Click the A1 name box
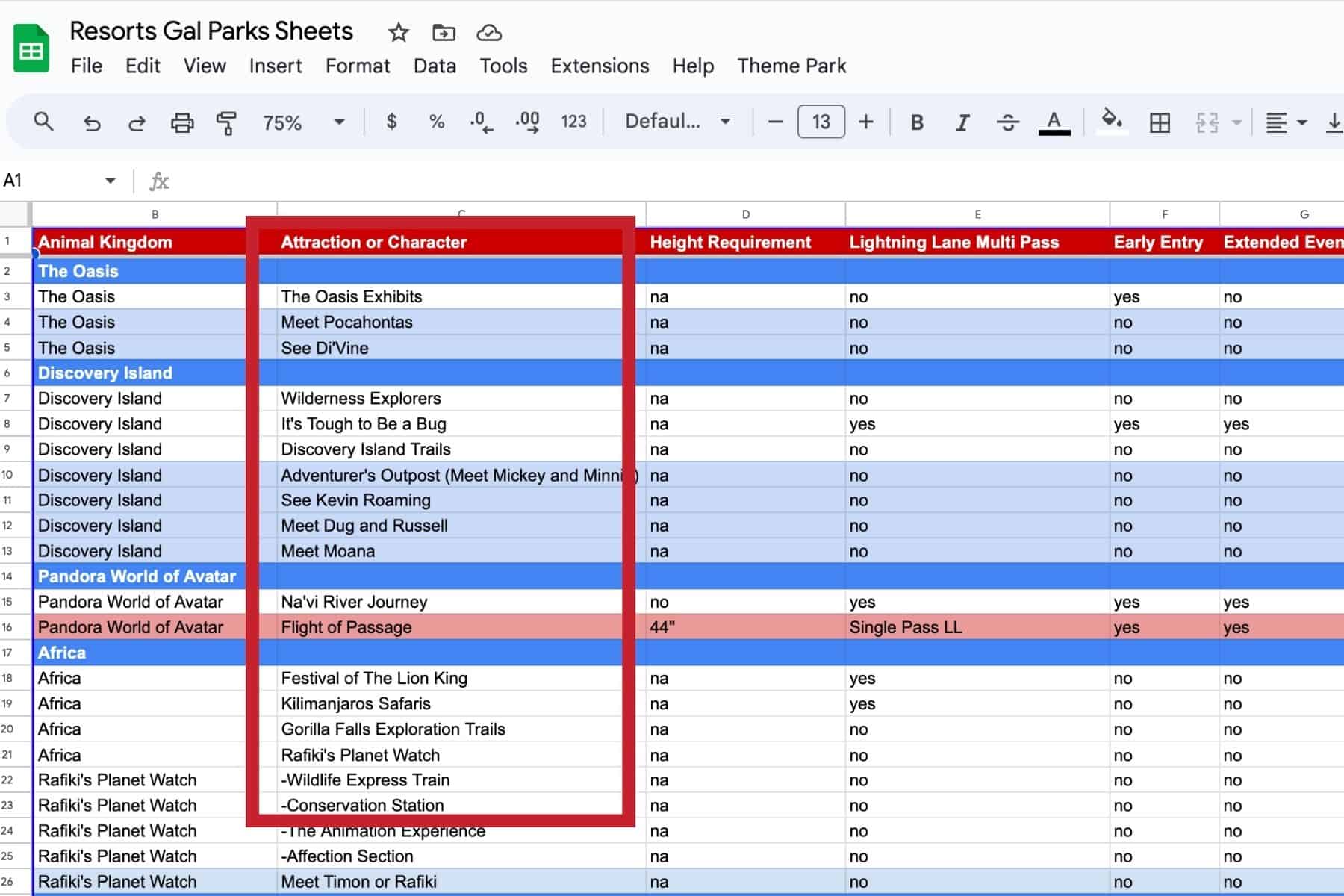Screen dimensions: 1344x896 49,181
